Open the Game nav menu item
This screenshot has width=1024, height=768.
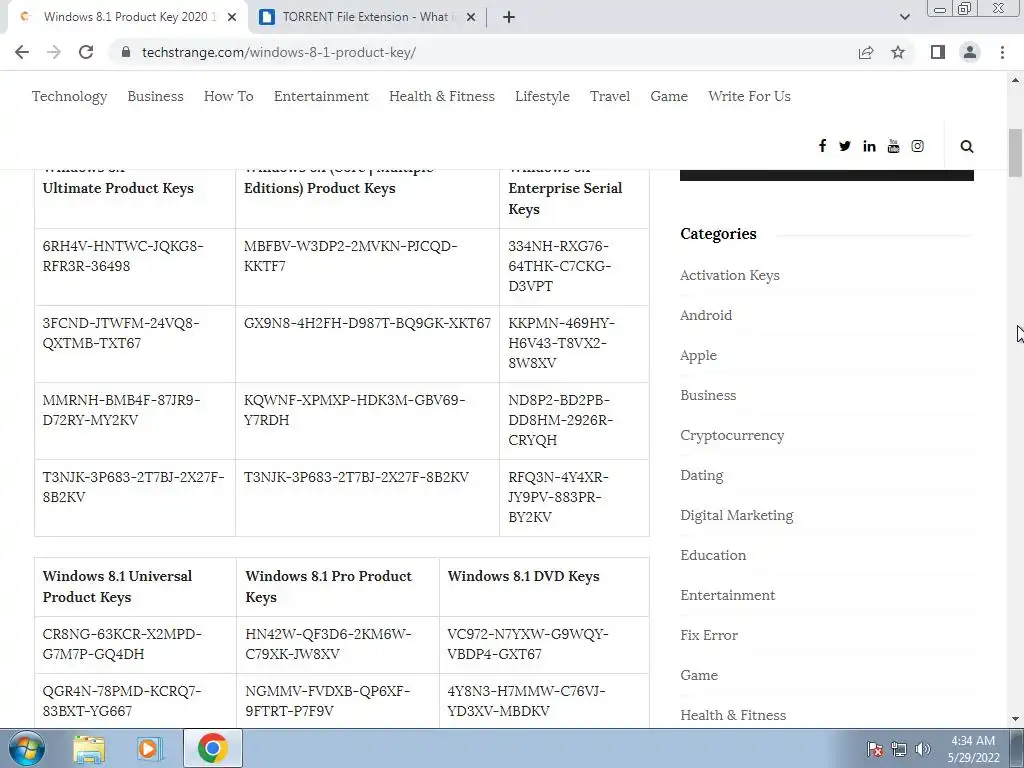[x=669, y=96]
